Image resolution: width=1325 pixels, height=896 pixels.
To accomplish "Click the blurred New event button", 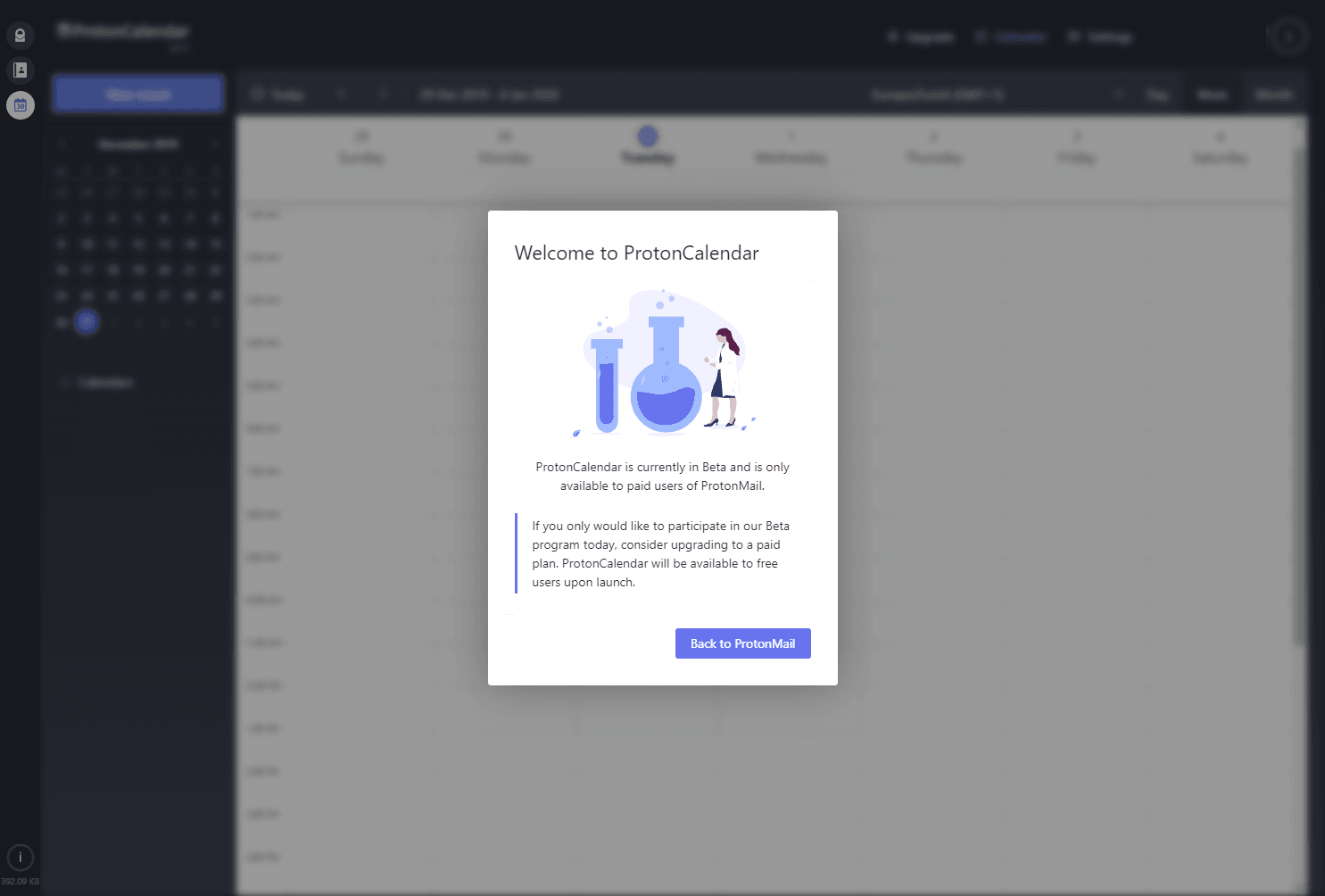I will (138, 94).
